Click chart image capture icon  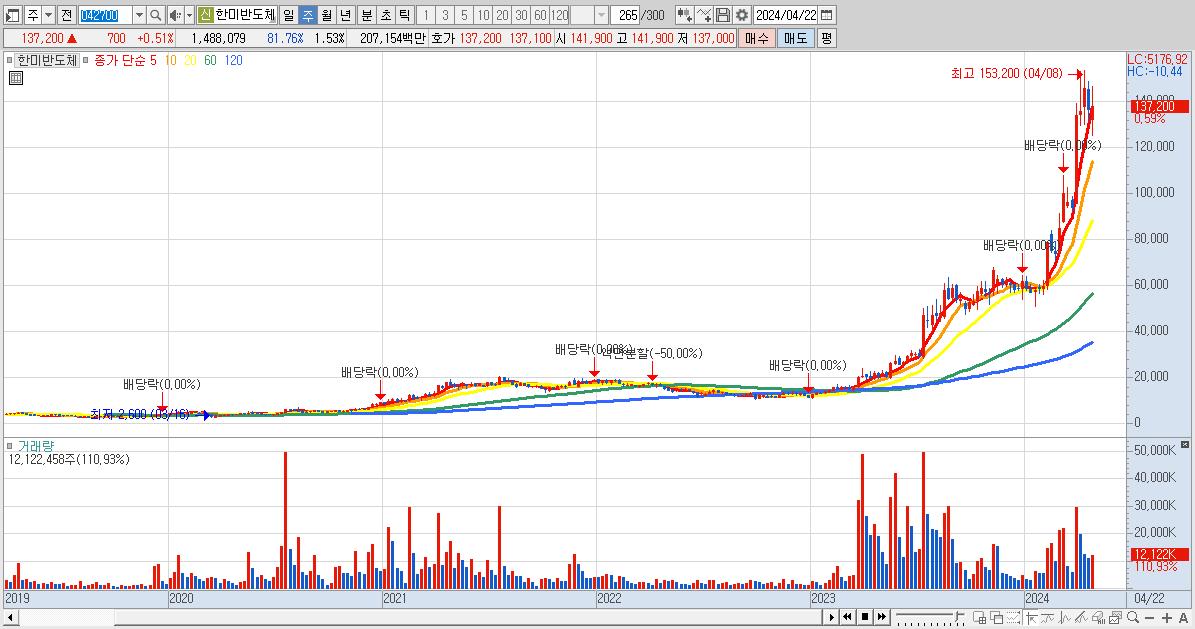[1116, 618]
